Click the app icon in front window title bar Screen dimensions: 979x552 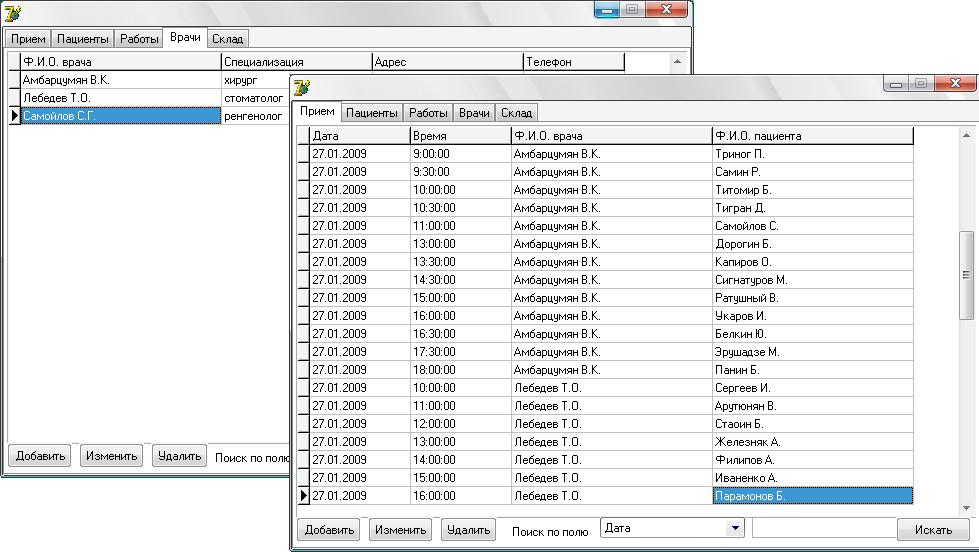coord(301,87)
